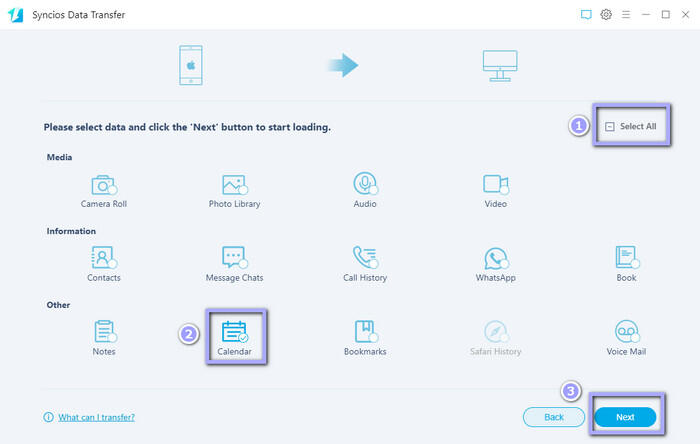
Task: Open the 'What can I transfer?' link
Action: [96, 417]
